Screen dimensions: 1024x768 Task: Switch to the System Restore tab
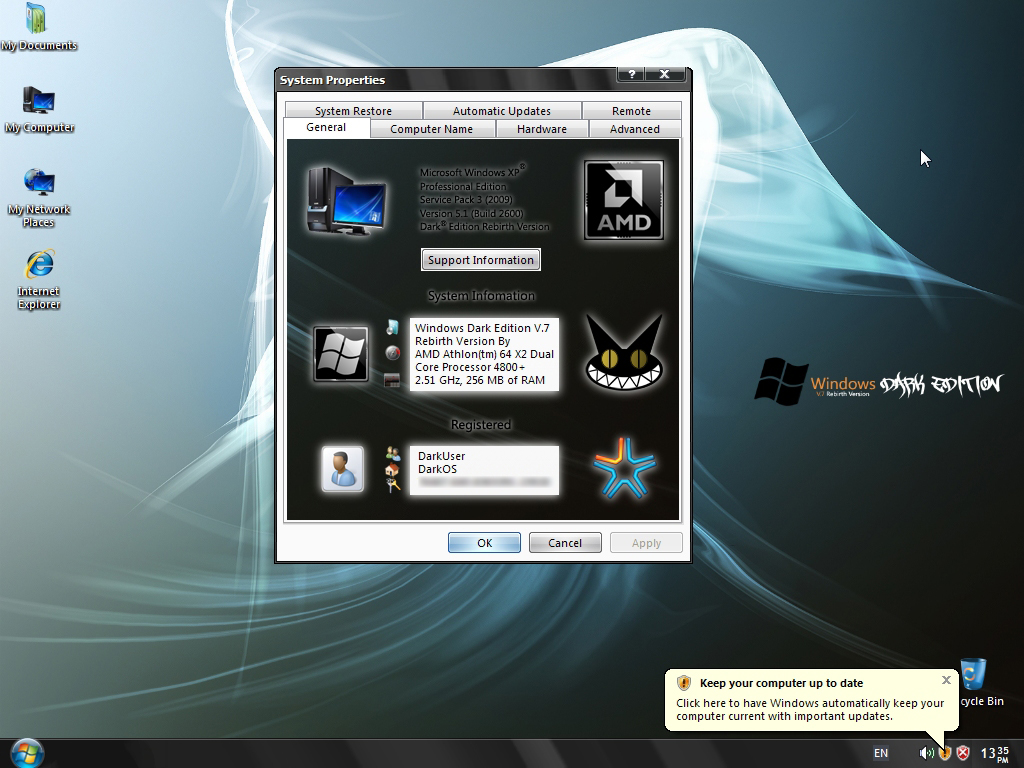point(353,110)
